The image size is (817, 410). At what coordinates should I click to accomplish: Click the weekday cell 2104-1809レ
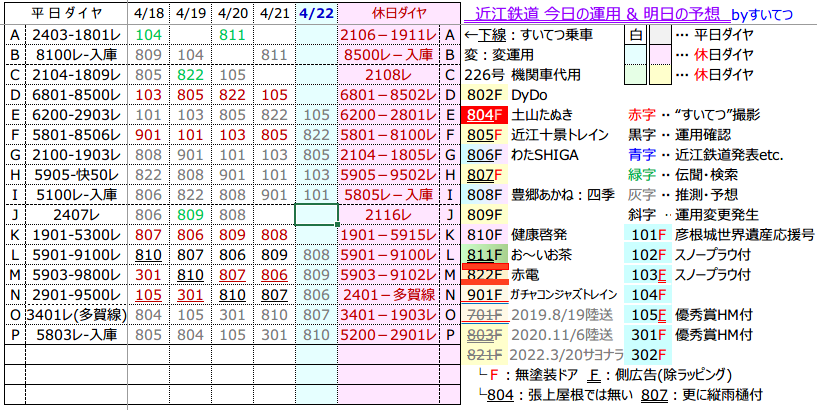click(x=77, y=75)
